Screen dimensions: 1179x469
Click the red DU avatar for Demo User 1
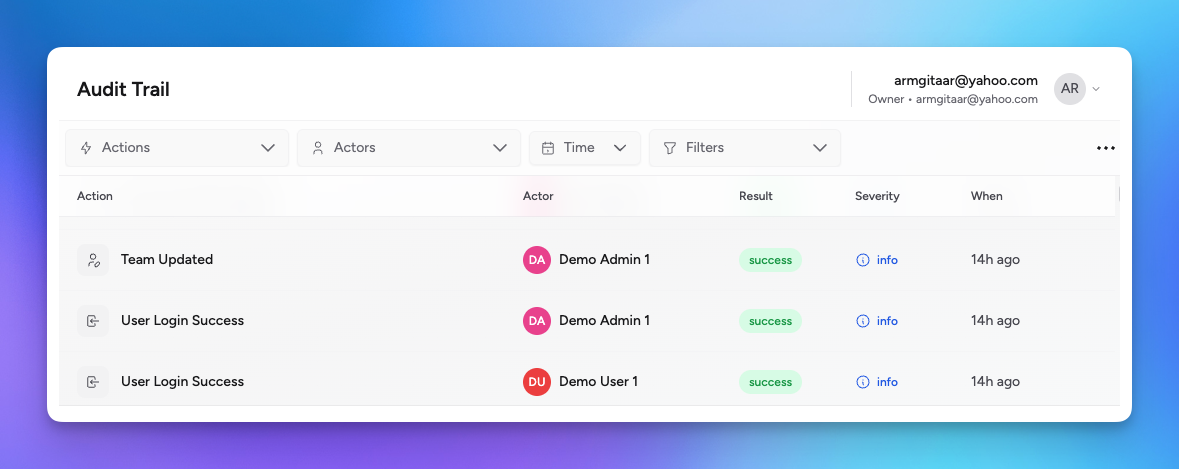click(x=537, y=382)
